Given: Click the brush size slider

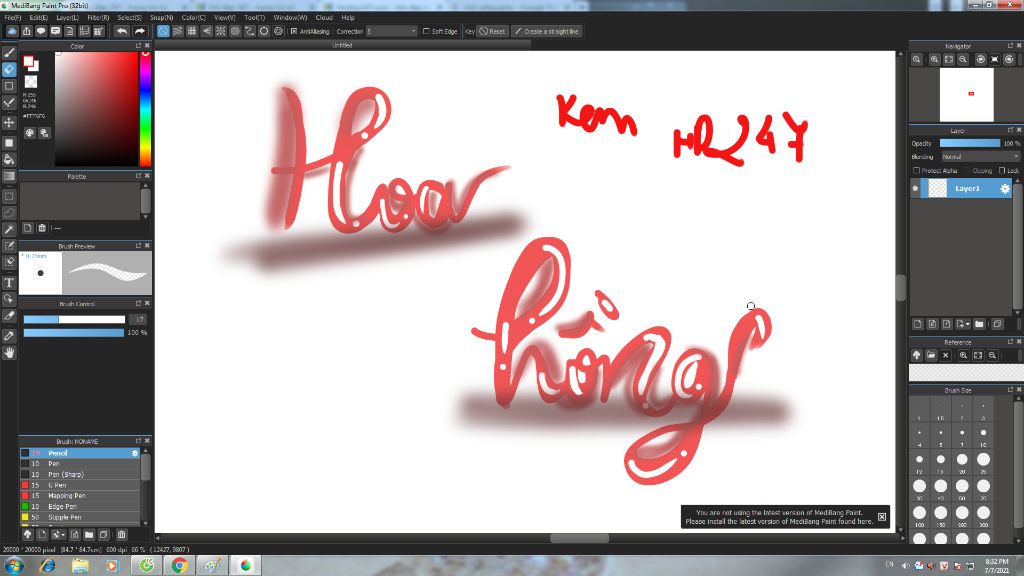Looking at the screenshot, I should coord(74,319).
